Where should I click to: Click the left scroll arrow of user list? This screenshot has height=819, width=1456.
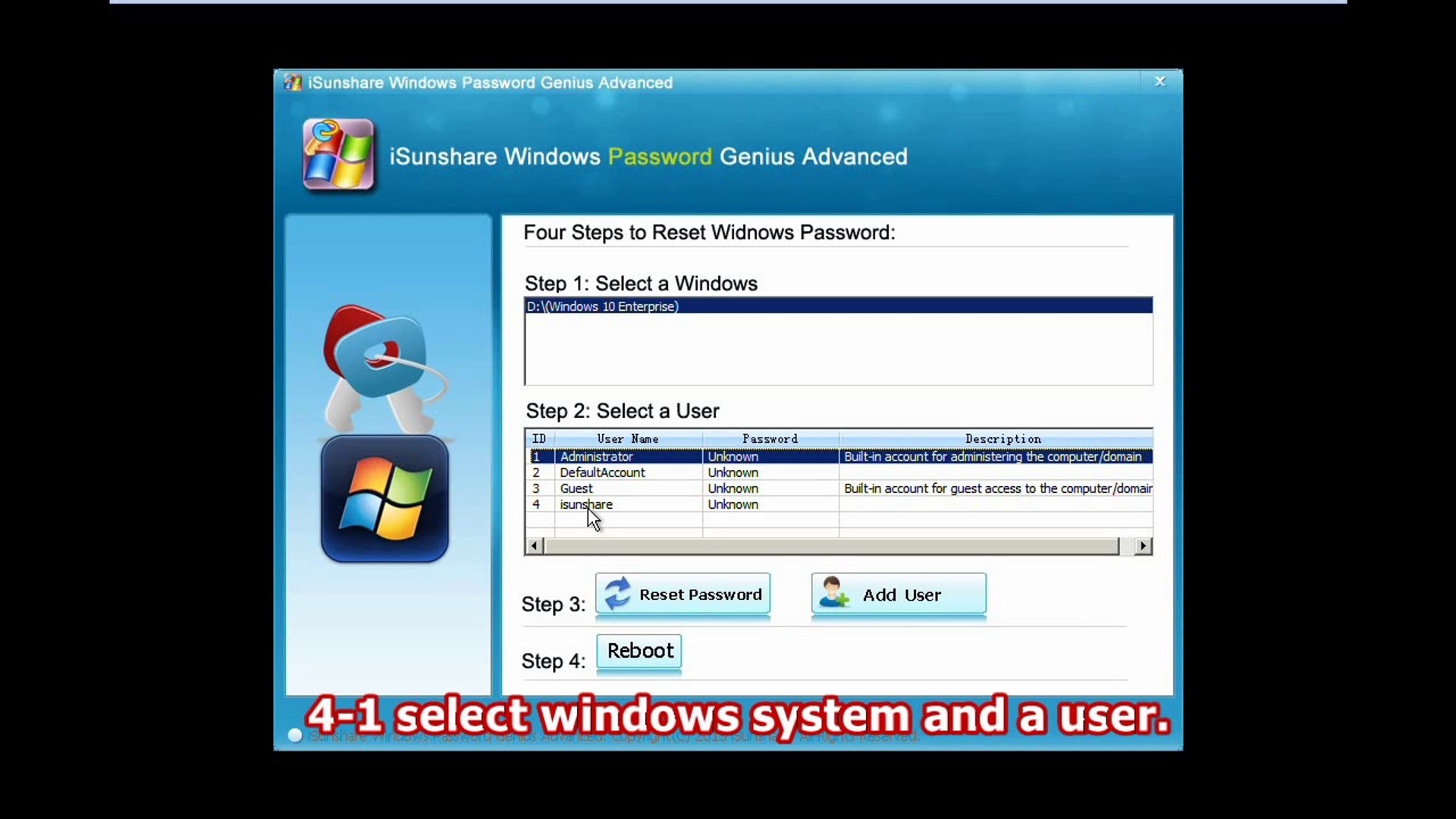(535, 546)
